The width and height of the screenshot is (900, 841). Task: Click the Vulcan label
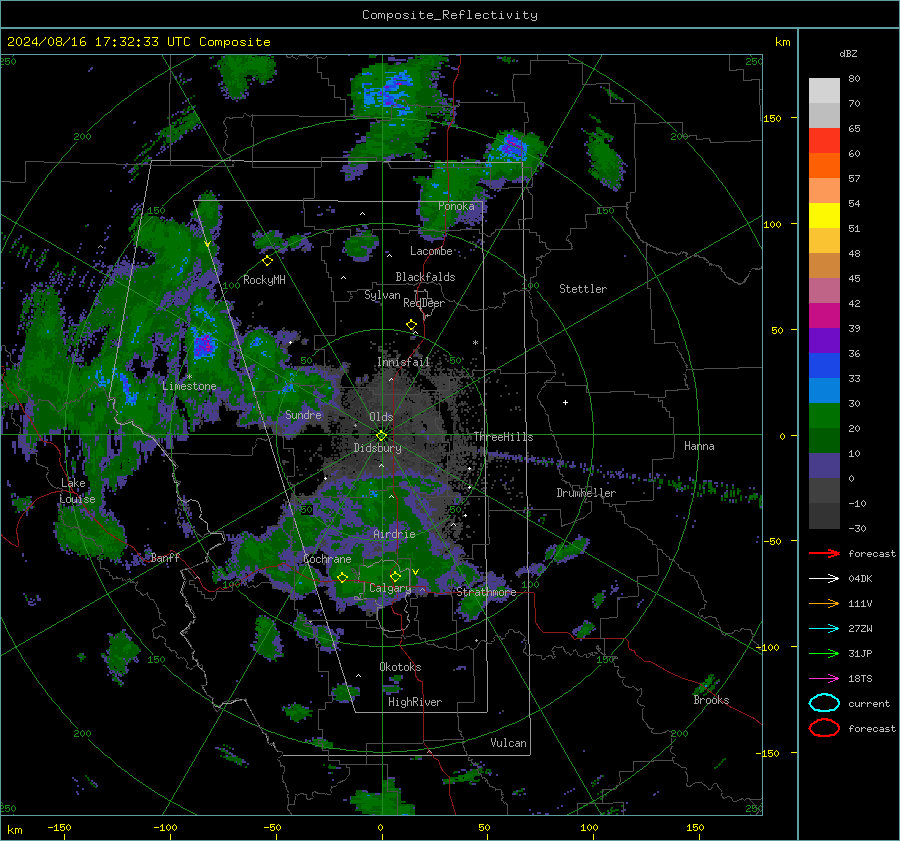508,743
